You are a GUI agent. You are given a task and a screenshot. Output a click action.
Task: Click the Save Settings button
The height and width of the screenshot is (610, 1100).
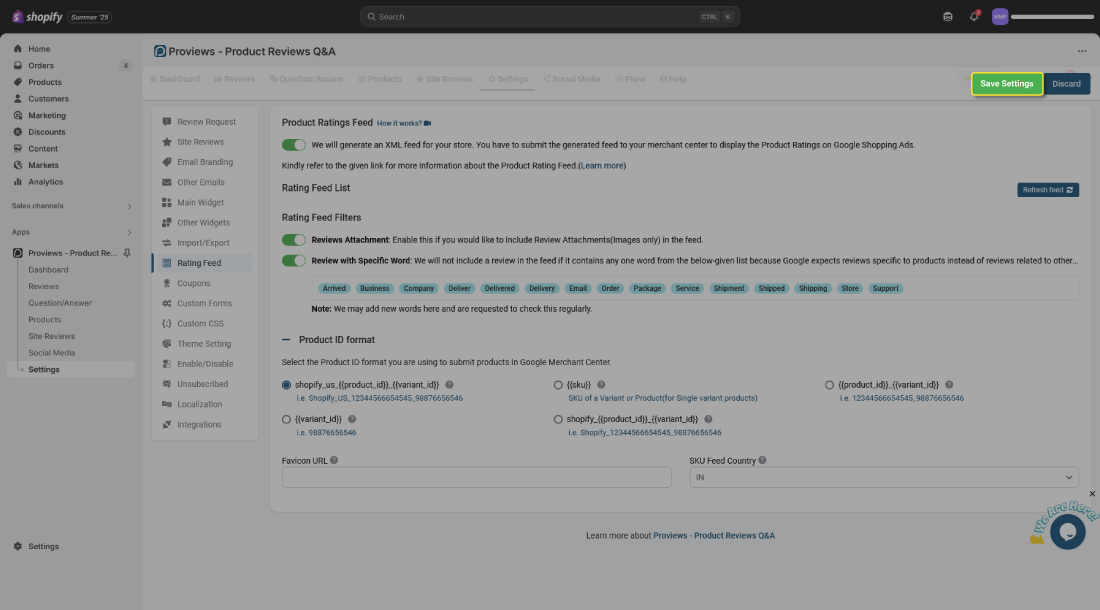pos(1007,84)
